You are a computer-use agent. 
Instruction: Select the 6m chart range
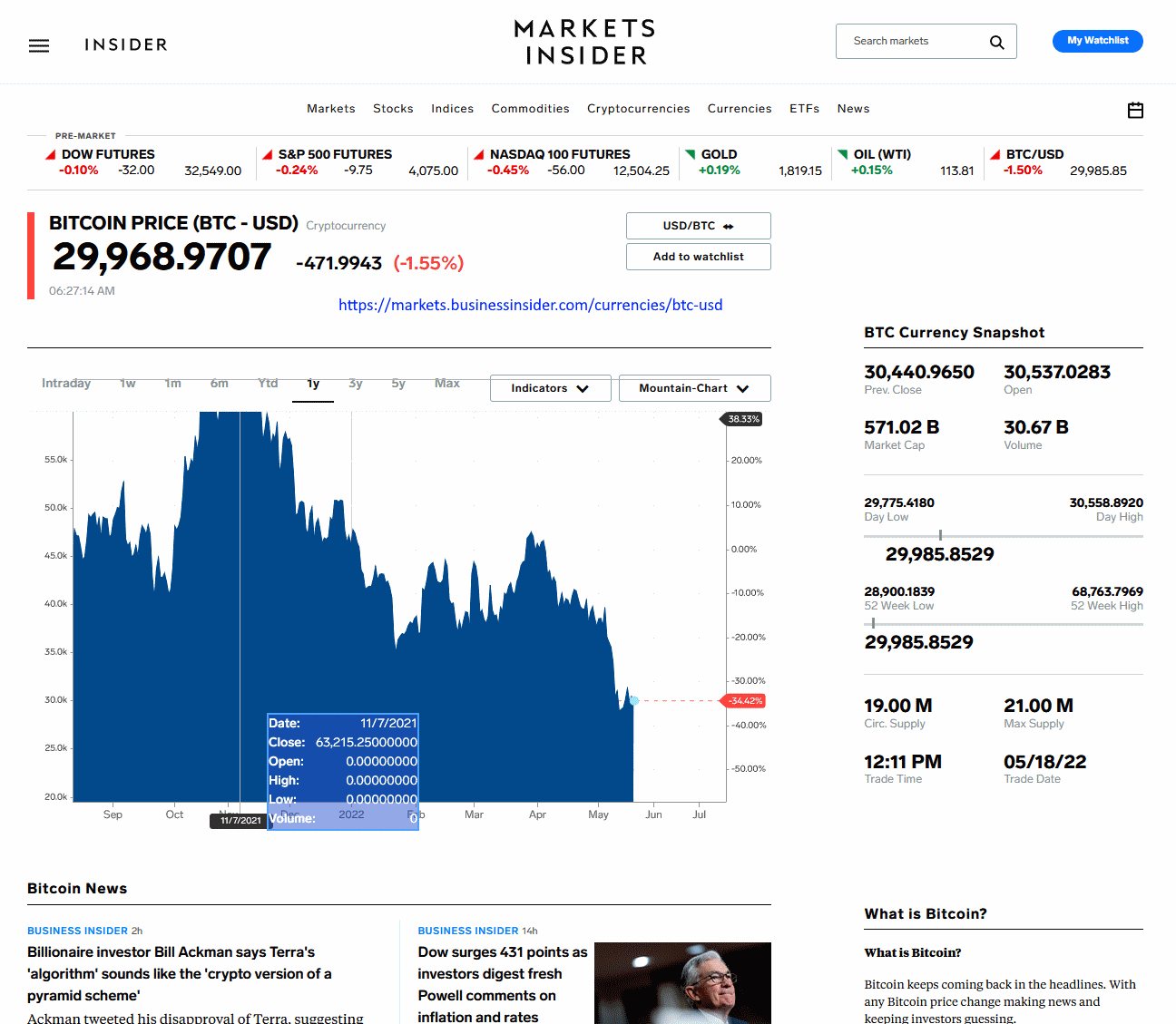[220, 384]
